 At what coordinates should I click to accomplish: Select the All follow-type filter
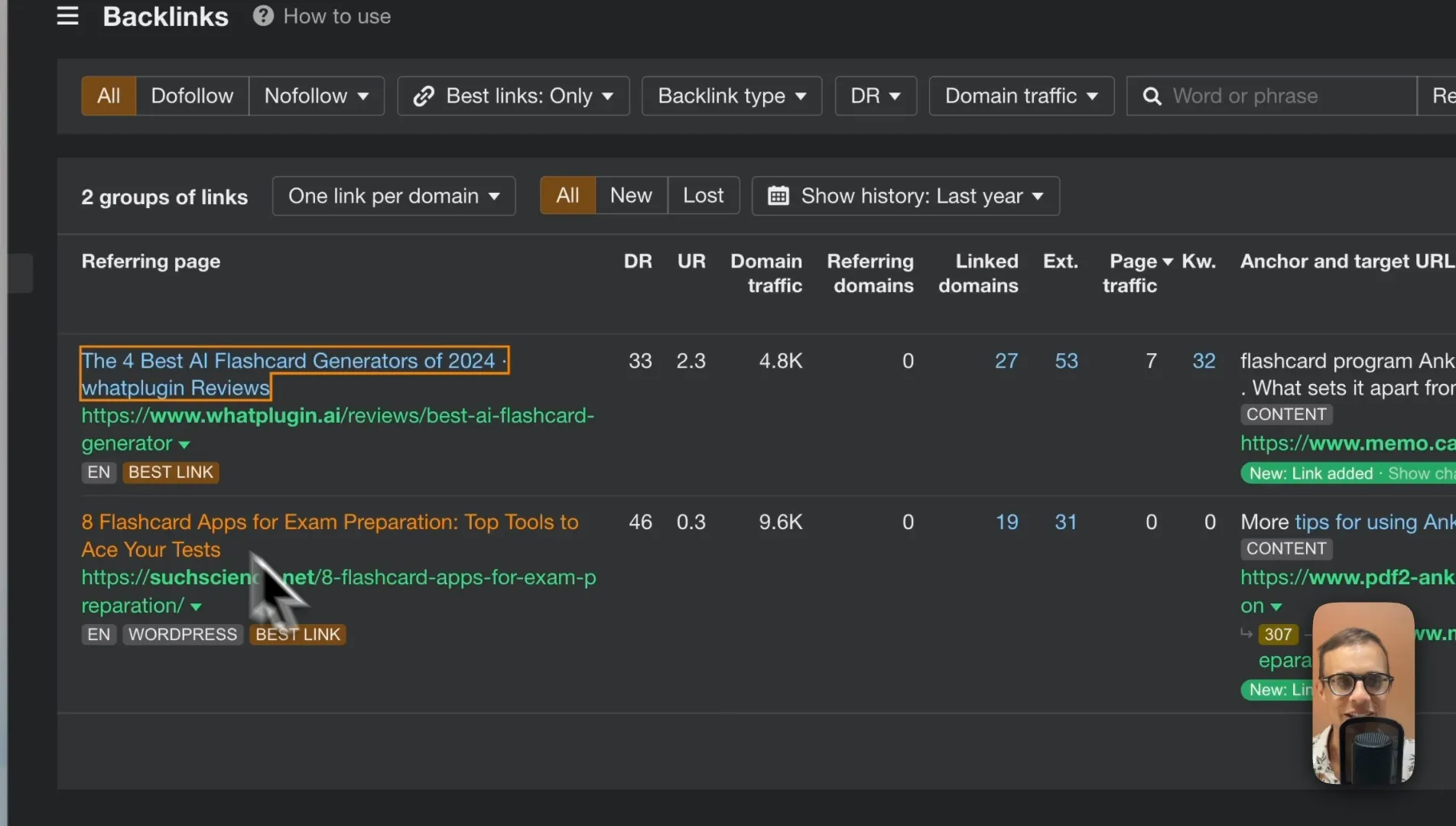coord(109,96)
